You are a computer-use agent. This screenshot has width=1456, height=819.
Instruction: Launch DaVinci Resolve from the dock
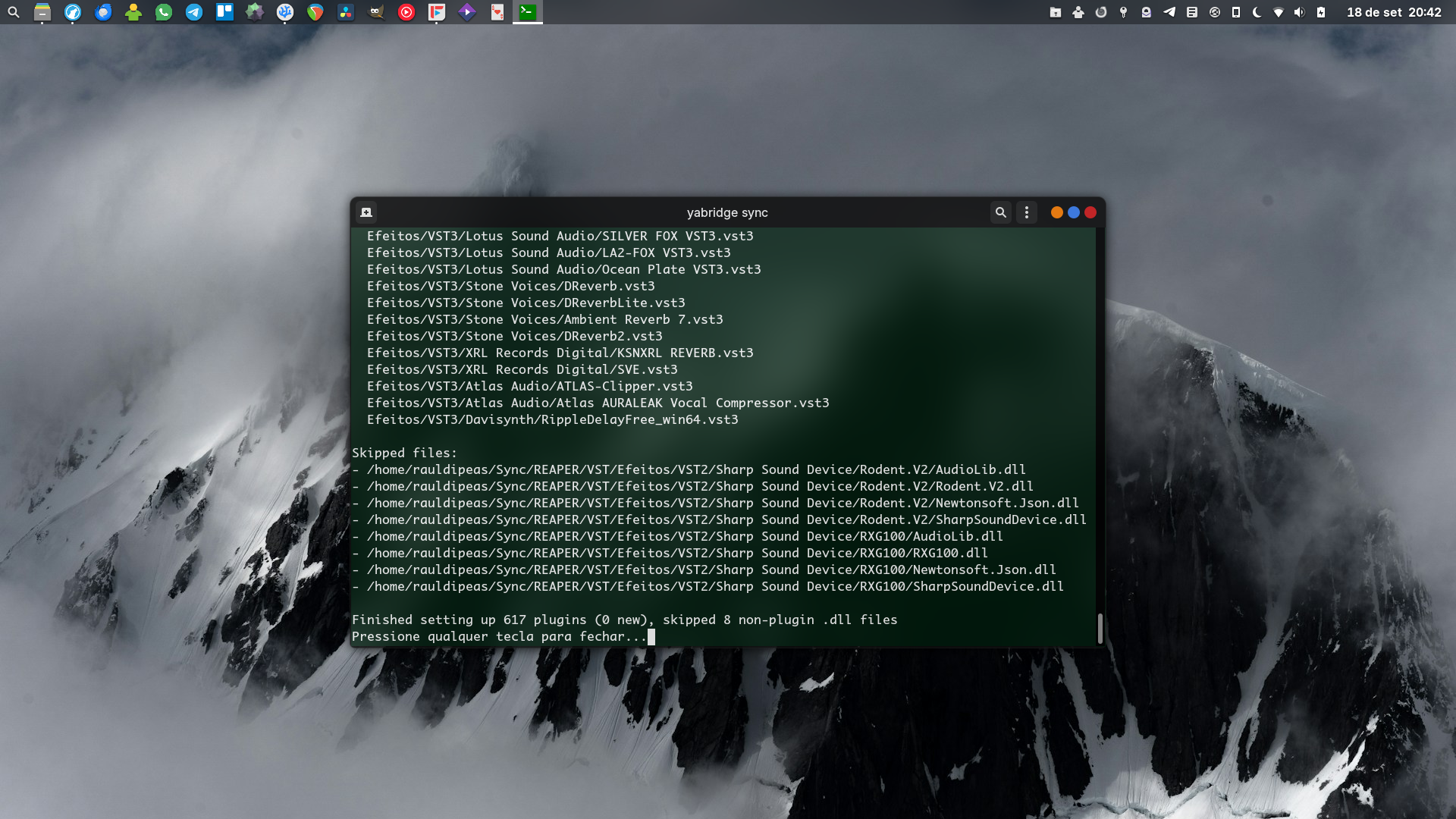coord(346,12)
